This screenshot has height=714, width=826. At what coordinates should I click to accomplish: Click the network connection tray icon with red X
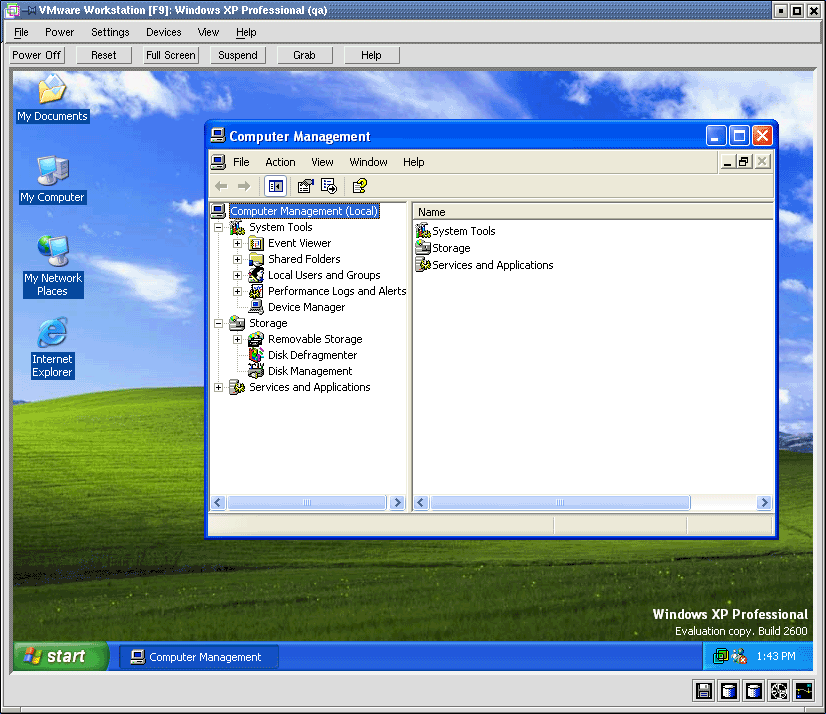coord(739,656)
